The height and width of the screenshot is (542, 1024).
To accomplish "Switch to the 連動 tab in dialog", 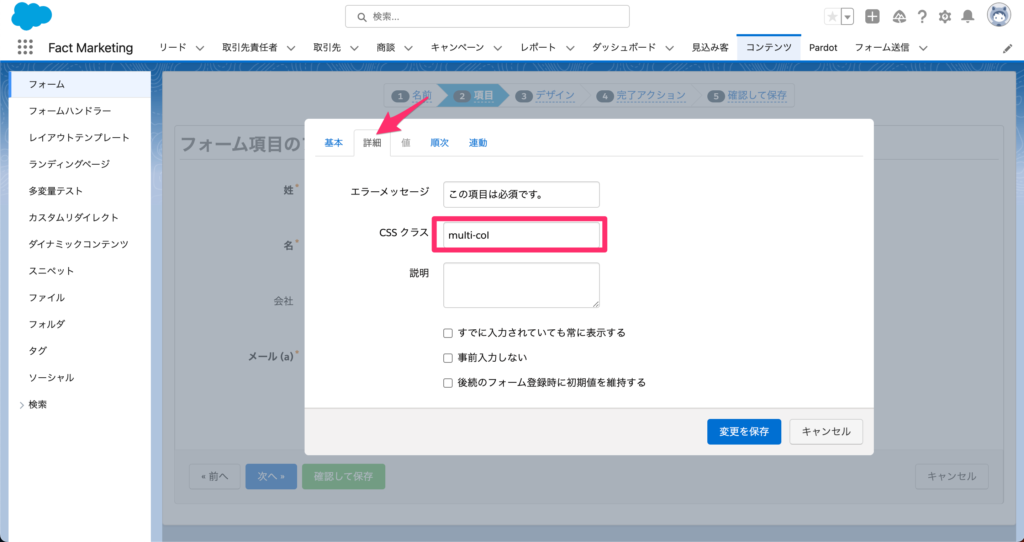I will (x=478, y=143).
